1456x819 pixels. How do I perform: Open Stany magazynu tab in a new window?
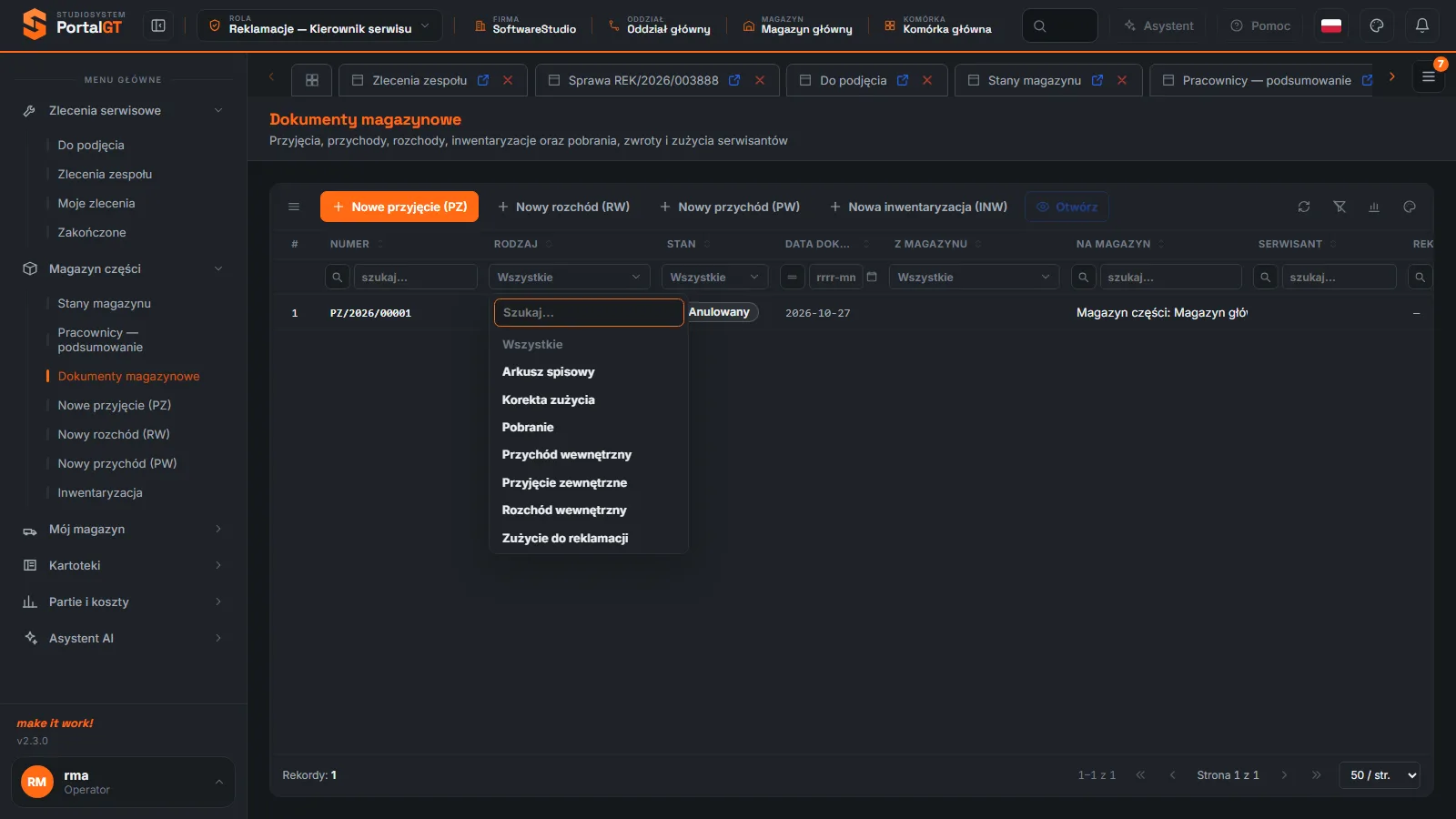1097,80
